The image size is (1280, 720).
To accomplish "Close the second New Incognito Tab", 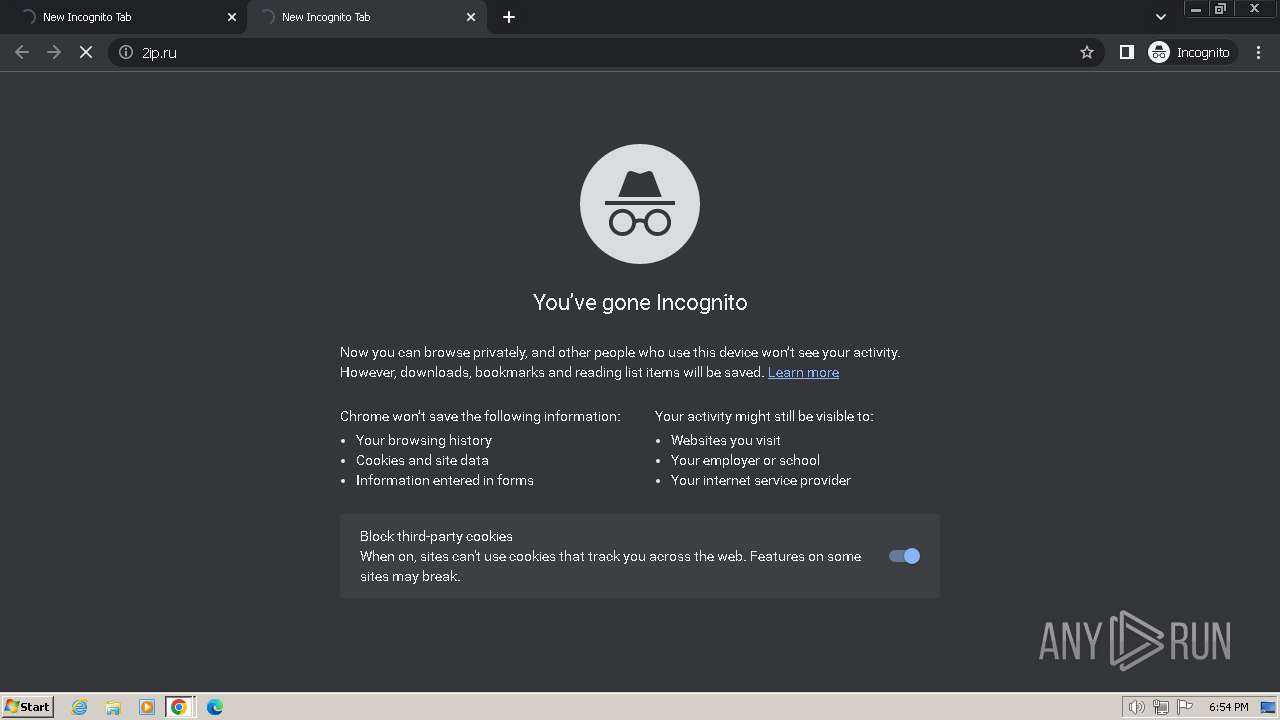I will click(471, 17).
